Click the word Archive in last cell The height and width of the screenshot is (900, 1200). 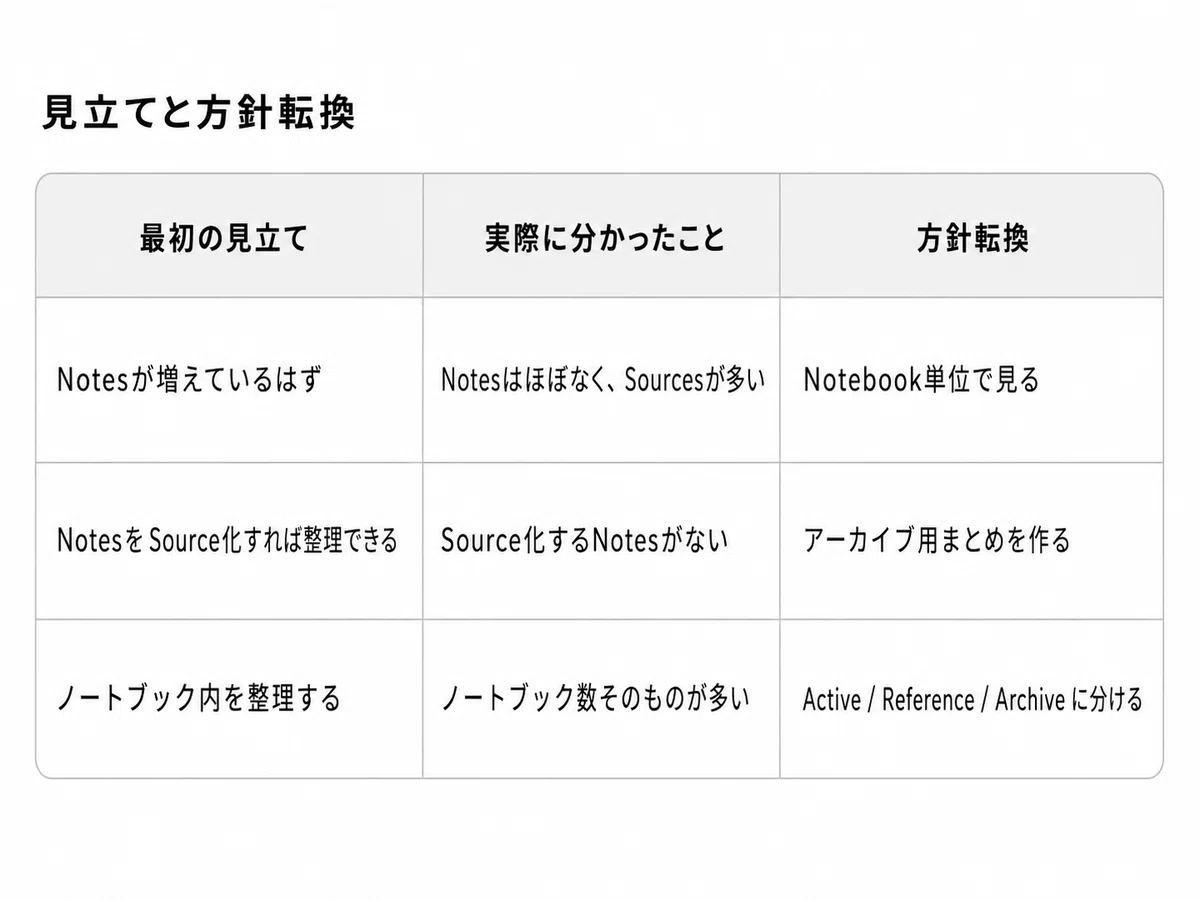point(1030,700)
